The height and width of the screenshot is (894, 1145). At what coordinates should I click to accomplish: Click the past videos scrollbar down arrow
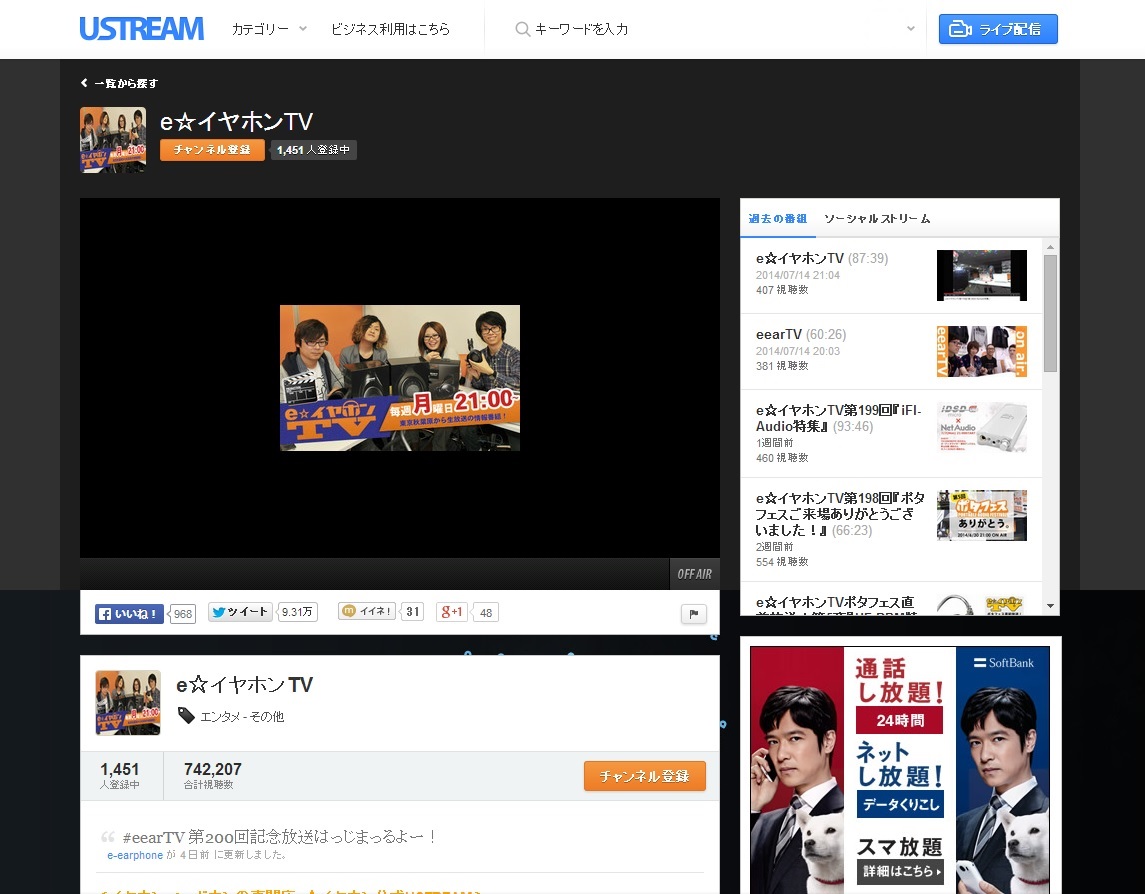point(1050,605)
